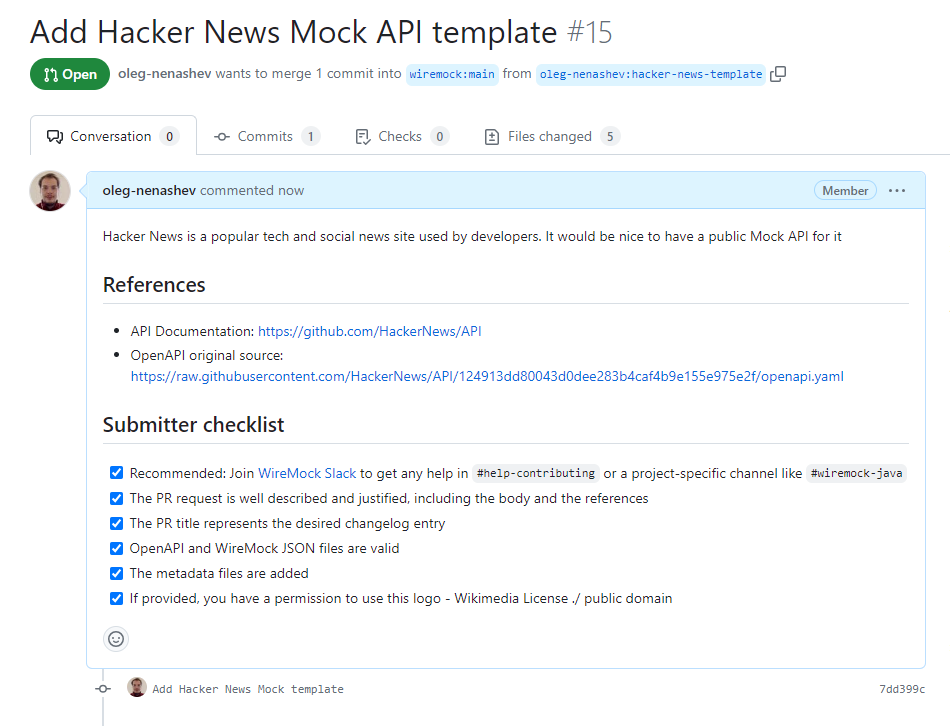This screenshot has width=950, height=726.
Task: Open commit hash 7dd399c
Action: coord(902,689)
